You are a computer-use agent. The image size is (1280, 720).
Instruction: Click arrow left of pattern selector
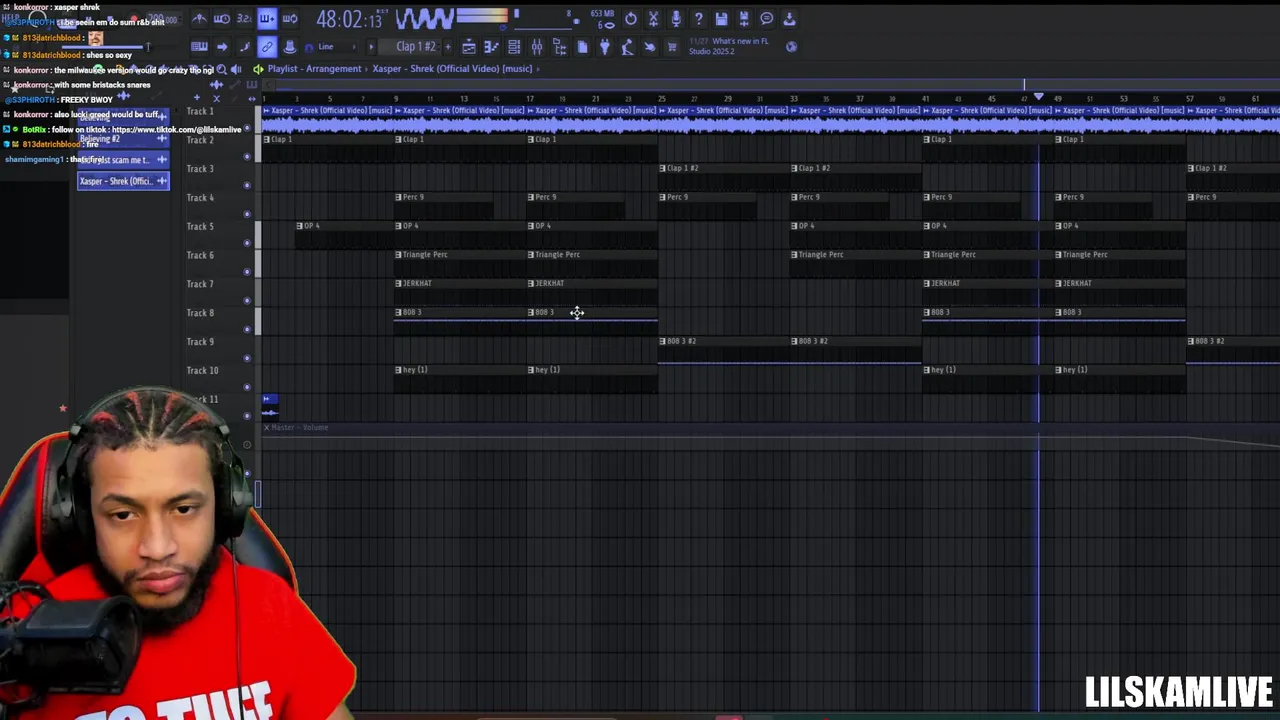371,47
